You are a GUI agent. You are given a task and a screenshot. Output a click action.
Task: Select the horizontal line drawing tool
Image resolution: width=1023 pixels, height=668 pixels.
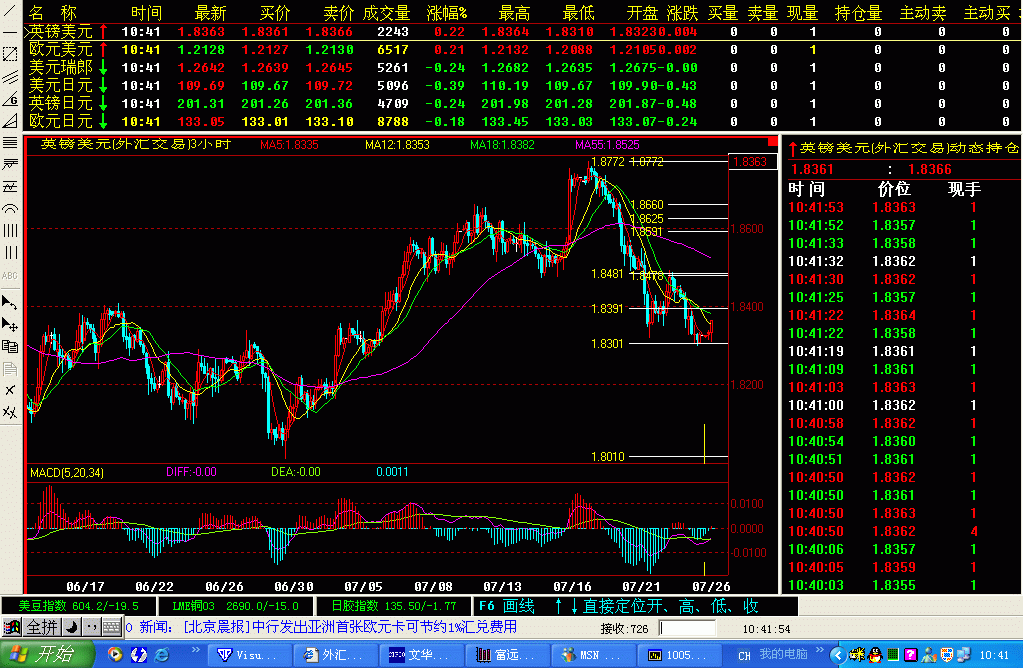coord(10,32)
